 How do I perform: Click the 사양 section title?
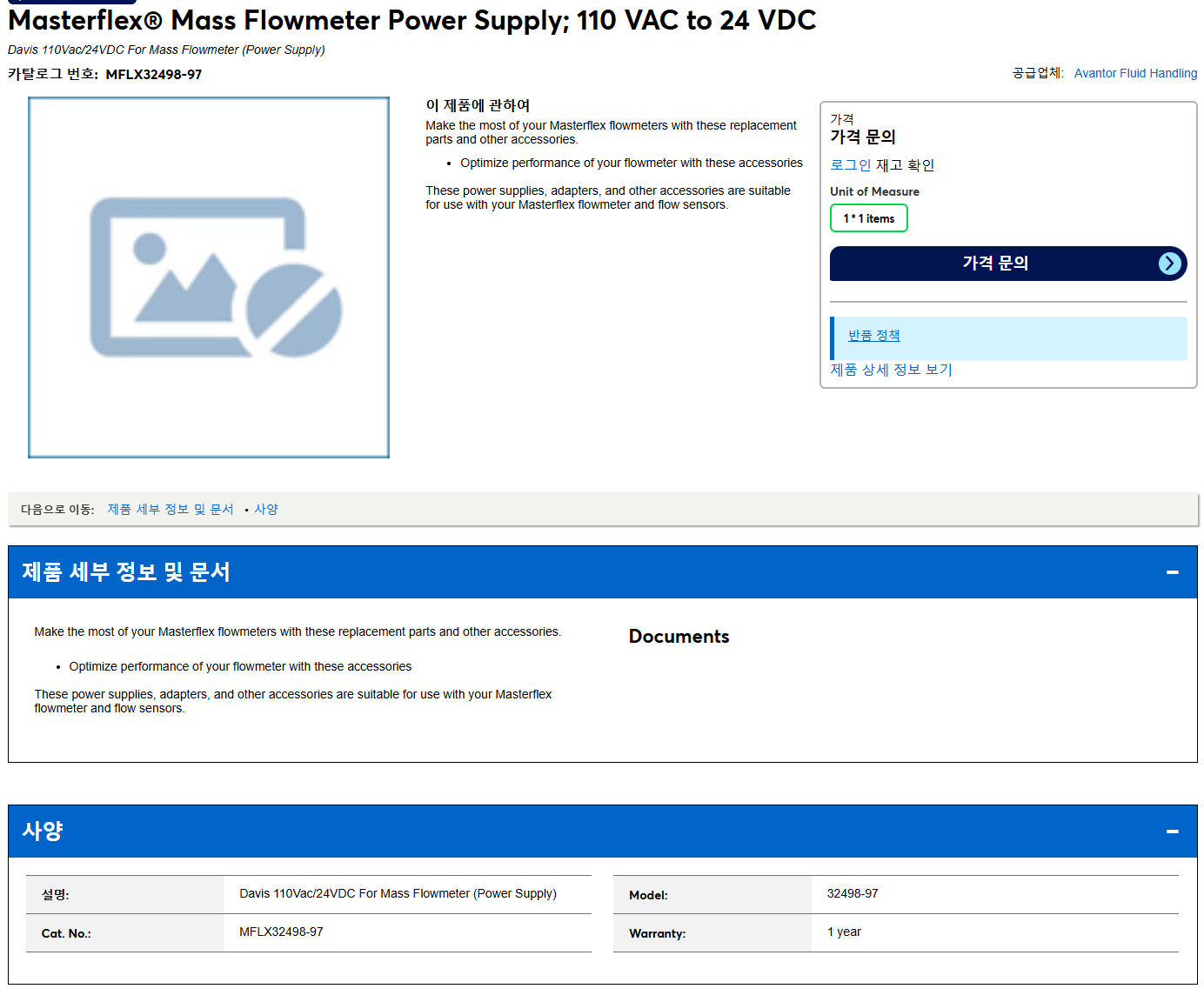click(x=43, y=832)
